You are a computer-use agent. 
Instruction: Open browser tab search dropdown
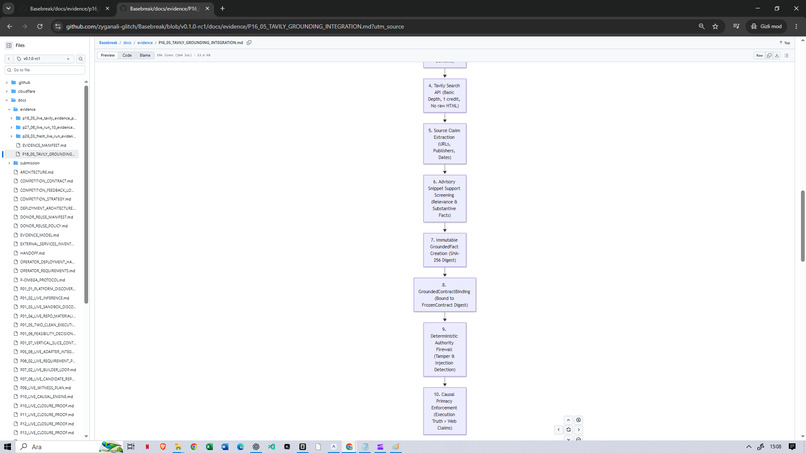(x=8, y=8)
